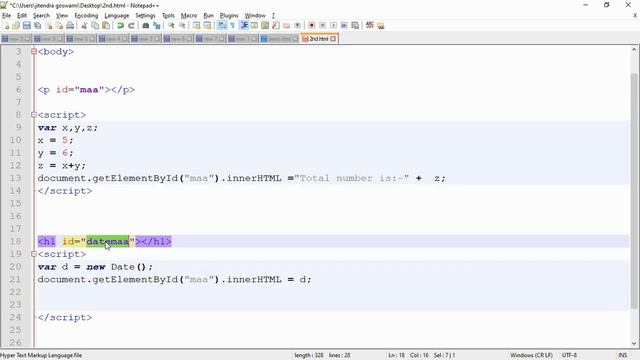
Task: Click the vertical scrollbar down arrow
Action: [634, 344]
